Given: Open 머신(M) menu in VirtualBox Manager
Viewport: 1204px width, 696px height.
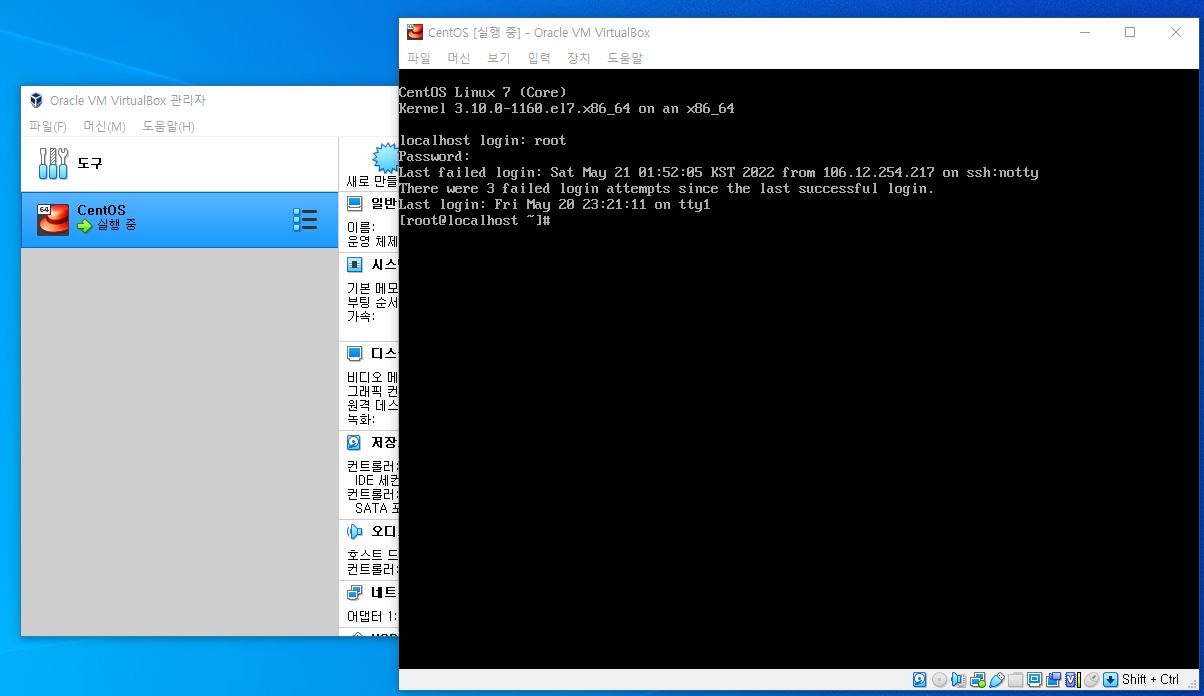Looking at the screenshot, I should (x=104, y=126).
